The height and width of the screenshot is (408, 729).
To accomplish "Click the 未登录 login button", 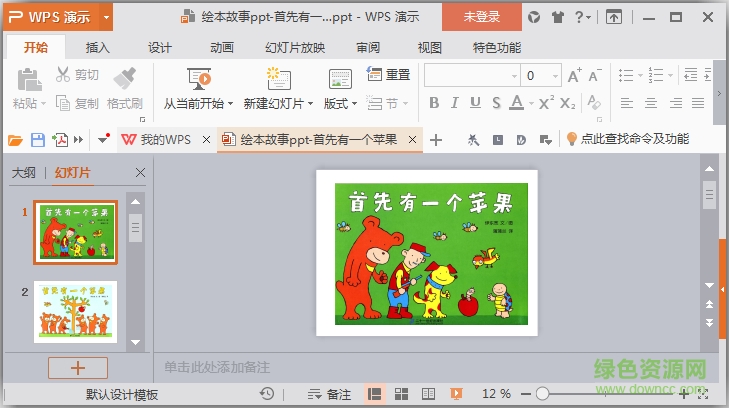I will click(482, 17).
